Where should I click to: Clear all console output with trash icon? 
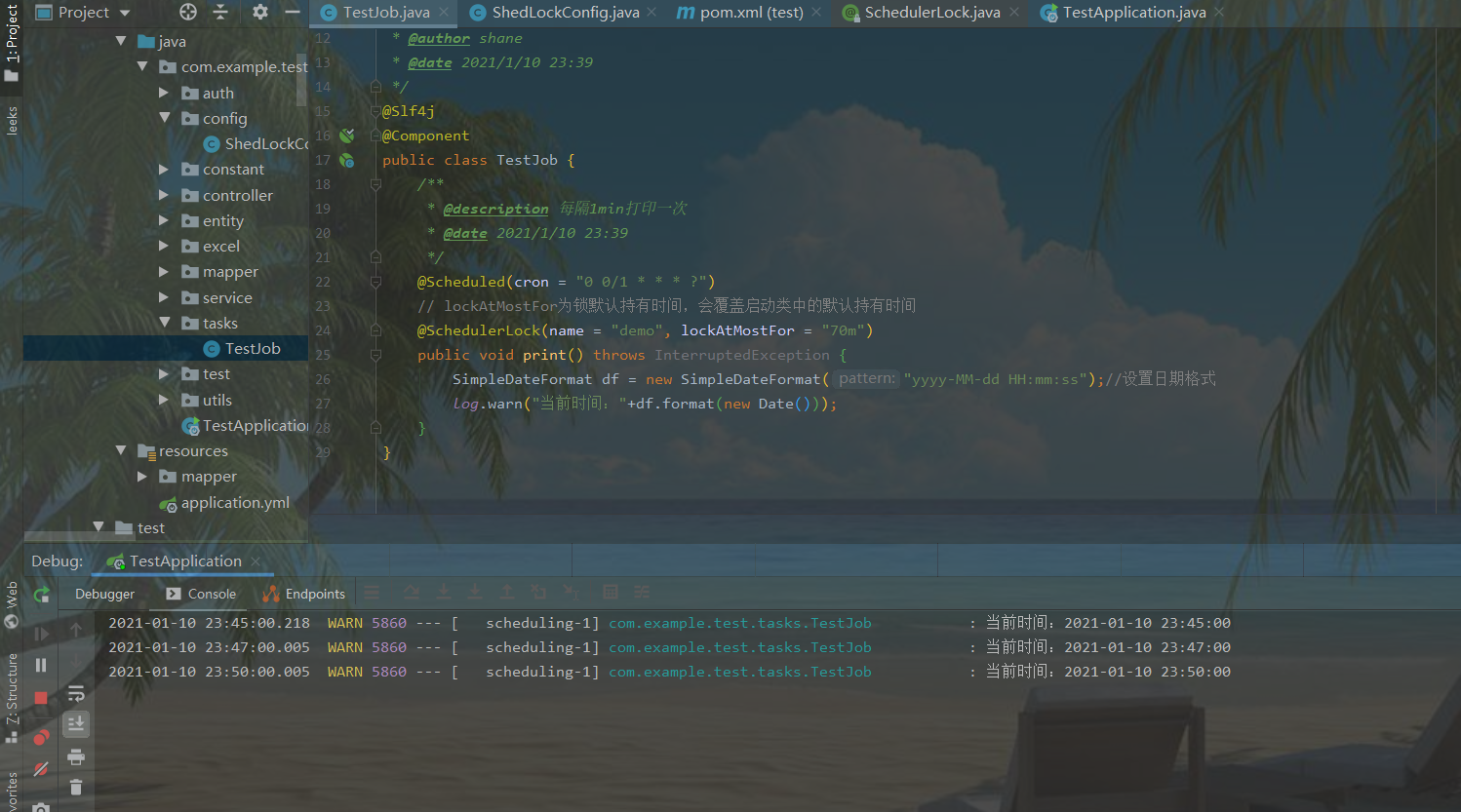(x=76, y=787)
